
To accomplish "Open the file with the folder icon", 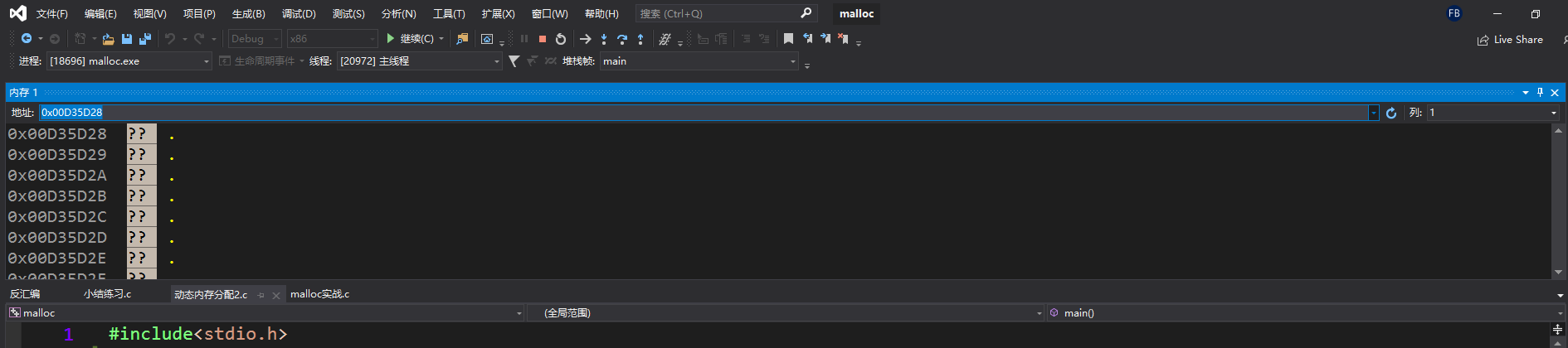I will coord(108,39).
